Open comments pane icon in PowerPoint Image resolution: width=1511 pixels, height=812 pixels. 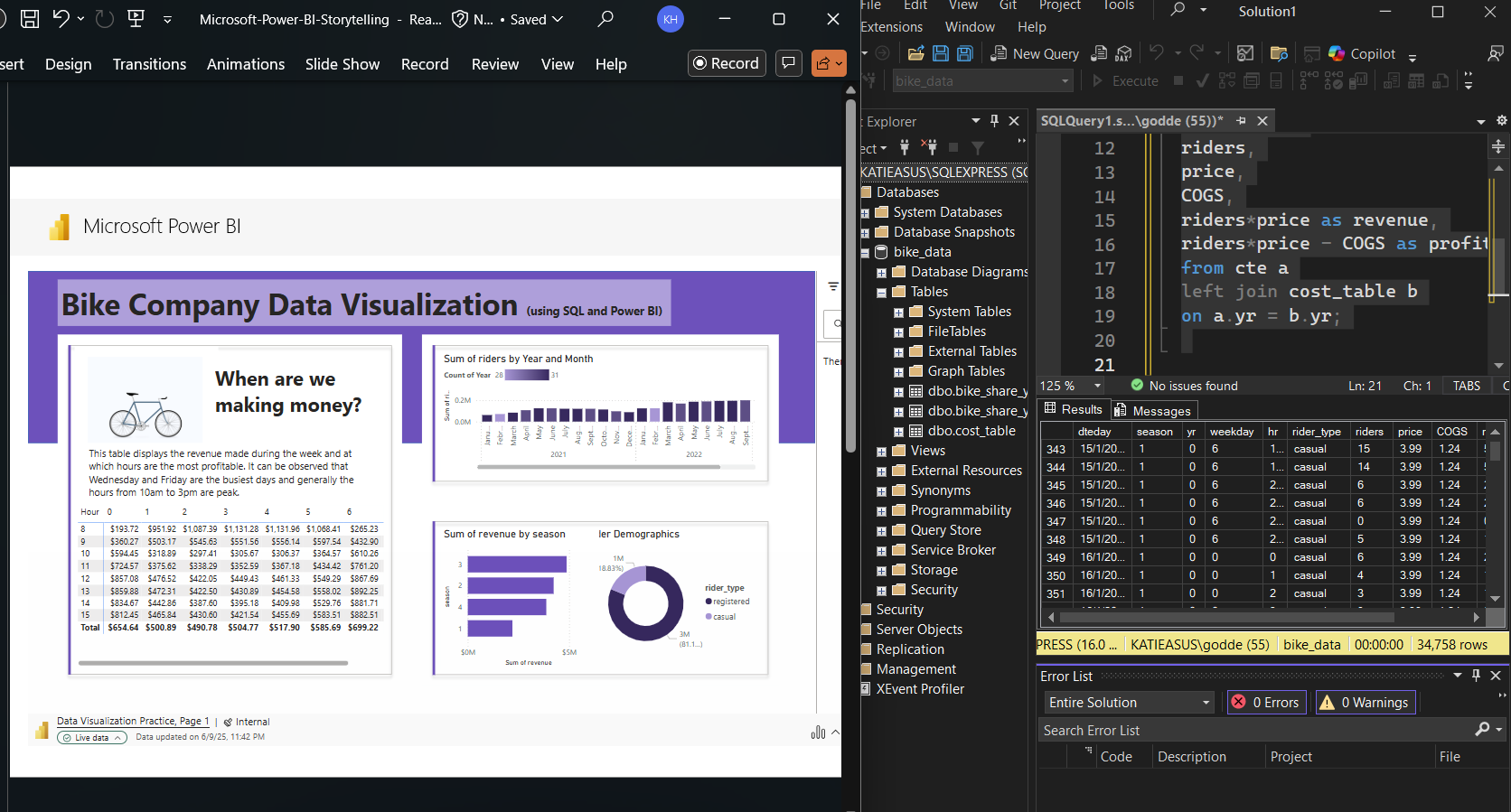coord(789,63)
